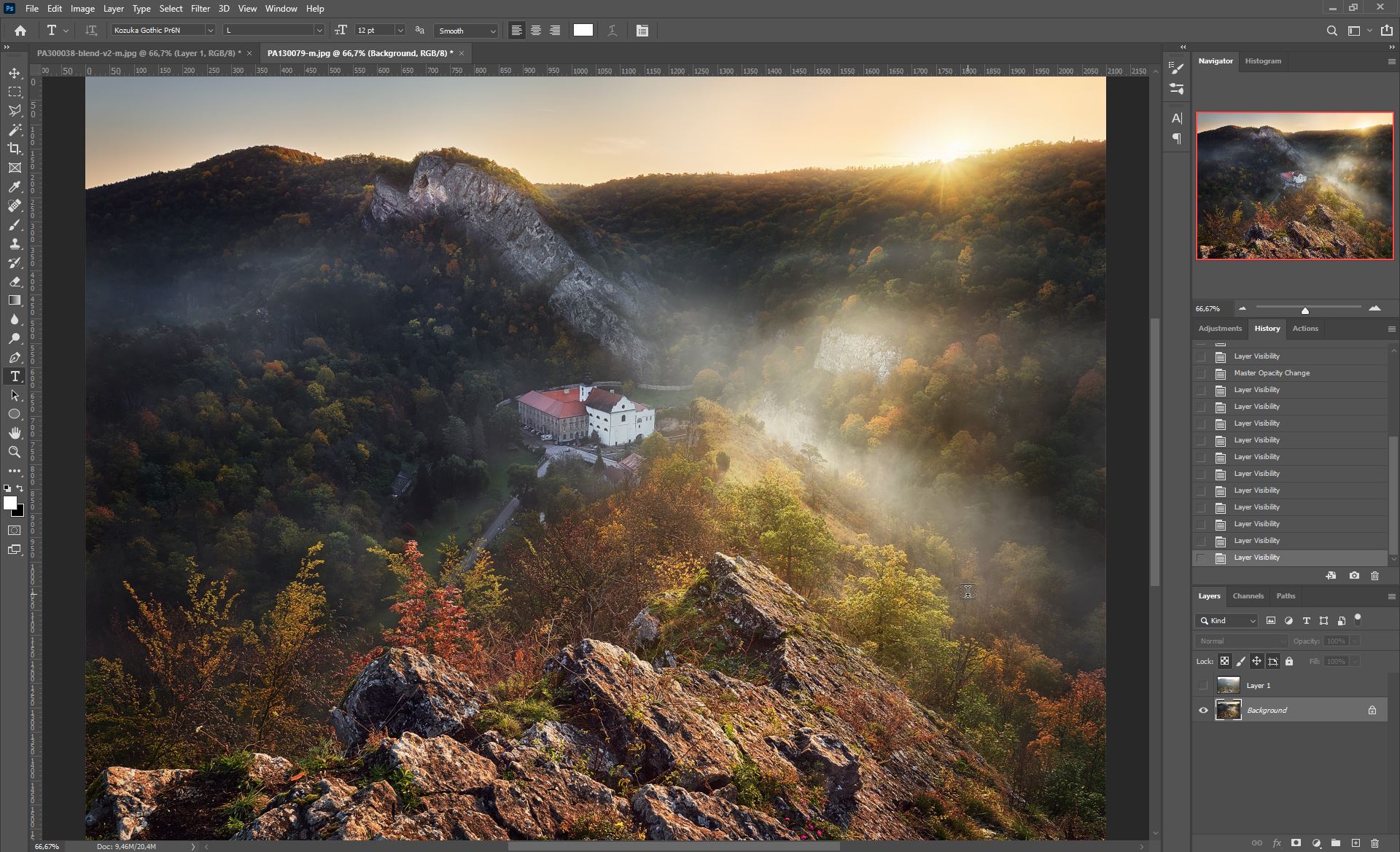1400x852 pixels.
Task: Add layer mask
Action: [x=1296, y=843]
